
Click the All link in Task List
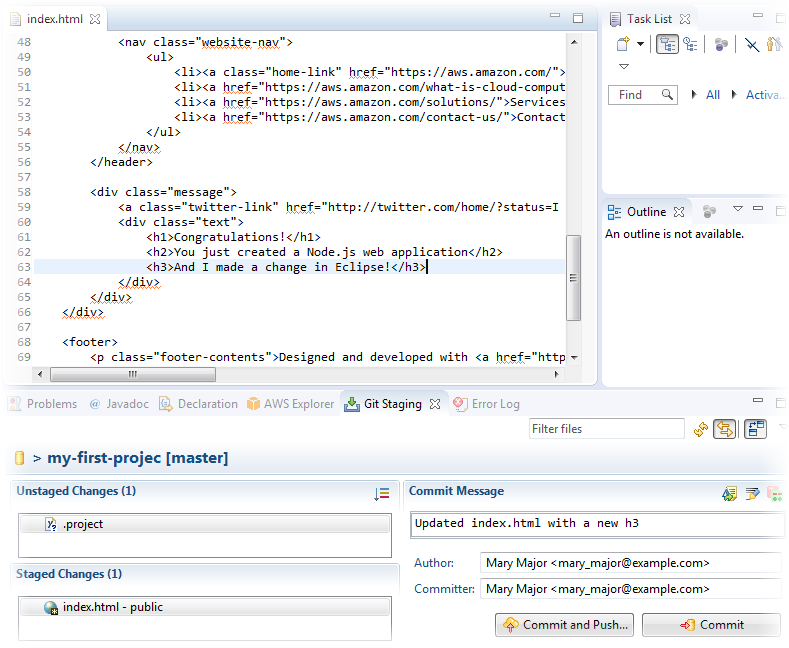tap(713, 95)
